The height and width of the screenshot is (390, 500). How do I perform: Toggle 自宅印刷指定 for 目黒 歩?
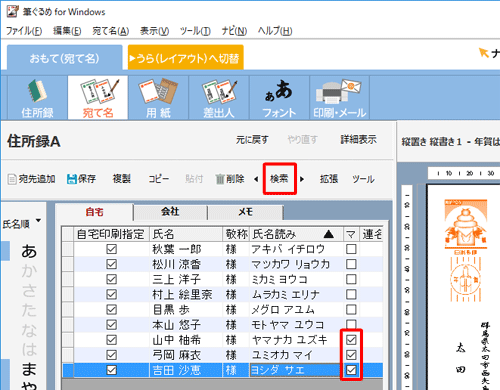[x=112, y=310]
